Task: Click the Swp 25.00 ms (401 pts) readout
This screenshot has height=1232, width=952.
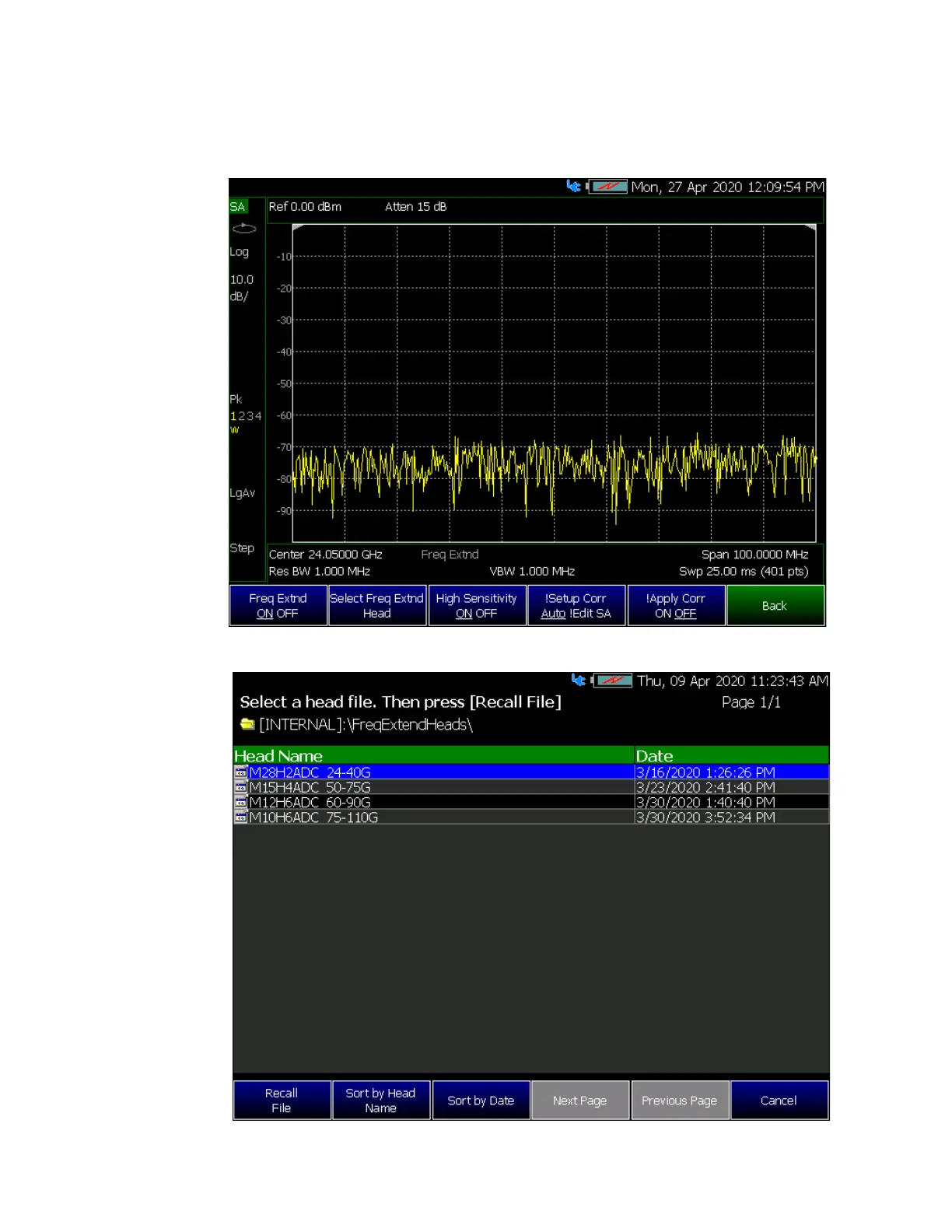Action: [x=744, y=571]
